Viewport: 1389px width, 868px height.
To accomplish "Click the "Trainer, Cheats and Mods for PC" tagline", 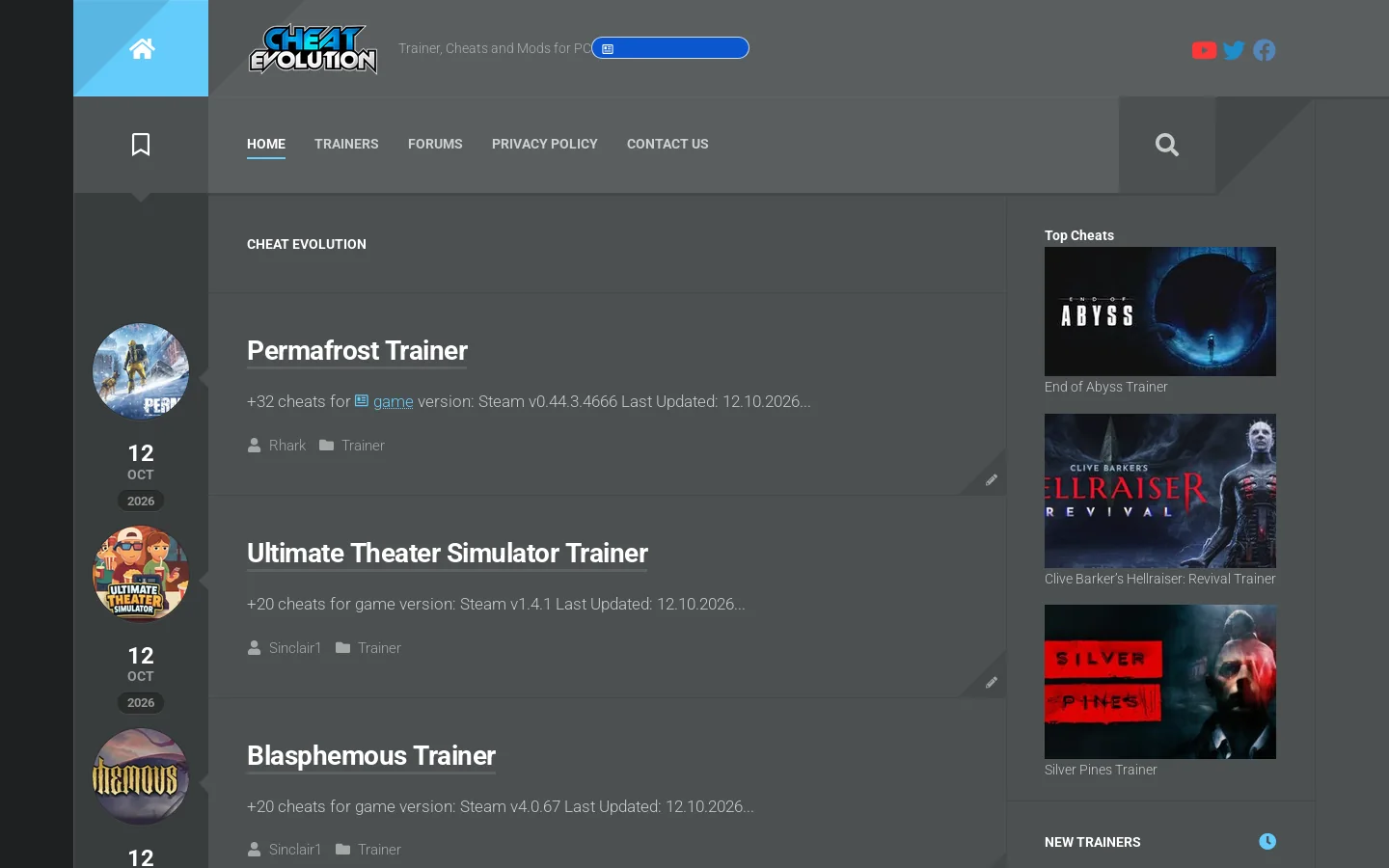I will [495, 48].
